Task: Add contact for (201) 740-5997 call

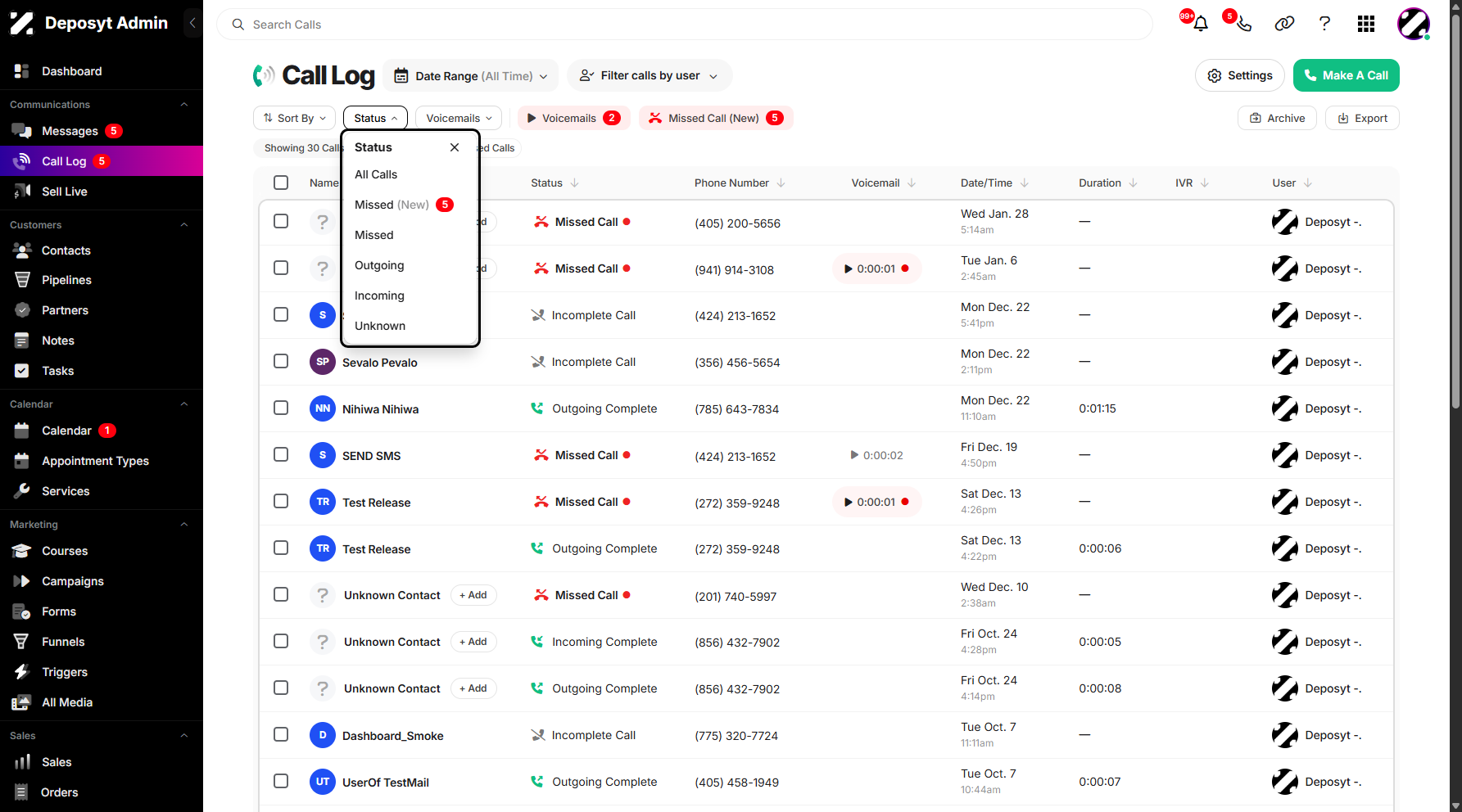Action: (x=473, y=595)
